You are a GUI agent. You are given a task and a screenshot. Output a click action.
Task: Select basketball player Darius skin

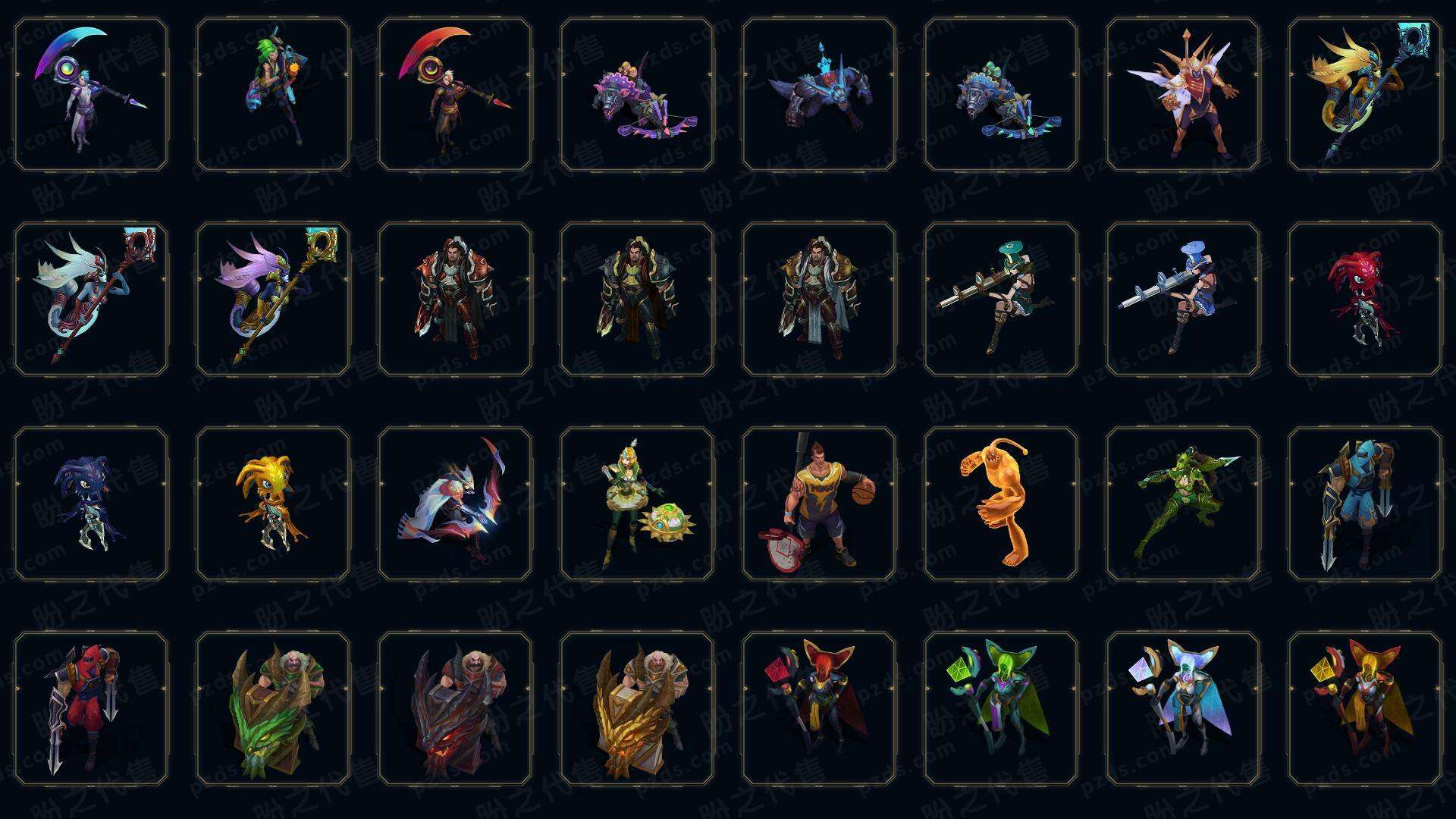(819, 504)
